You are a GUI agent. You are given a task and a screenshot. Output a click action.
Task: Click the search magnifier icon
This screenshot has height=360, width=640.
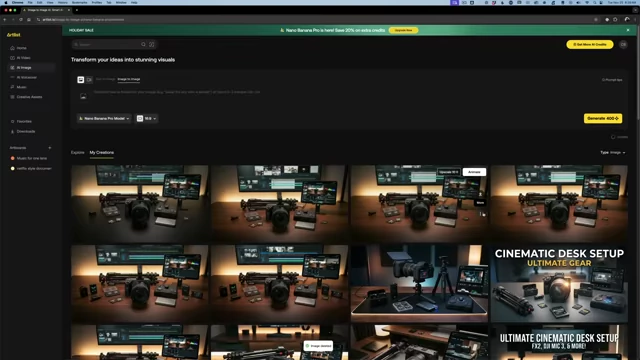pyautogui.click(x=143, y=44)
